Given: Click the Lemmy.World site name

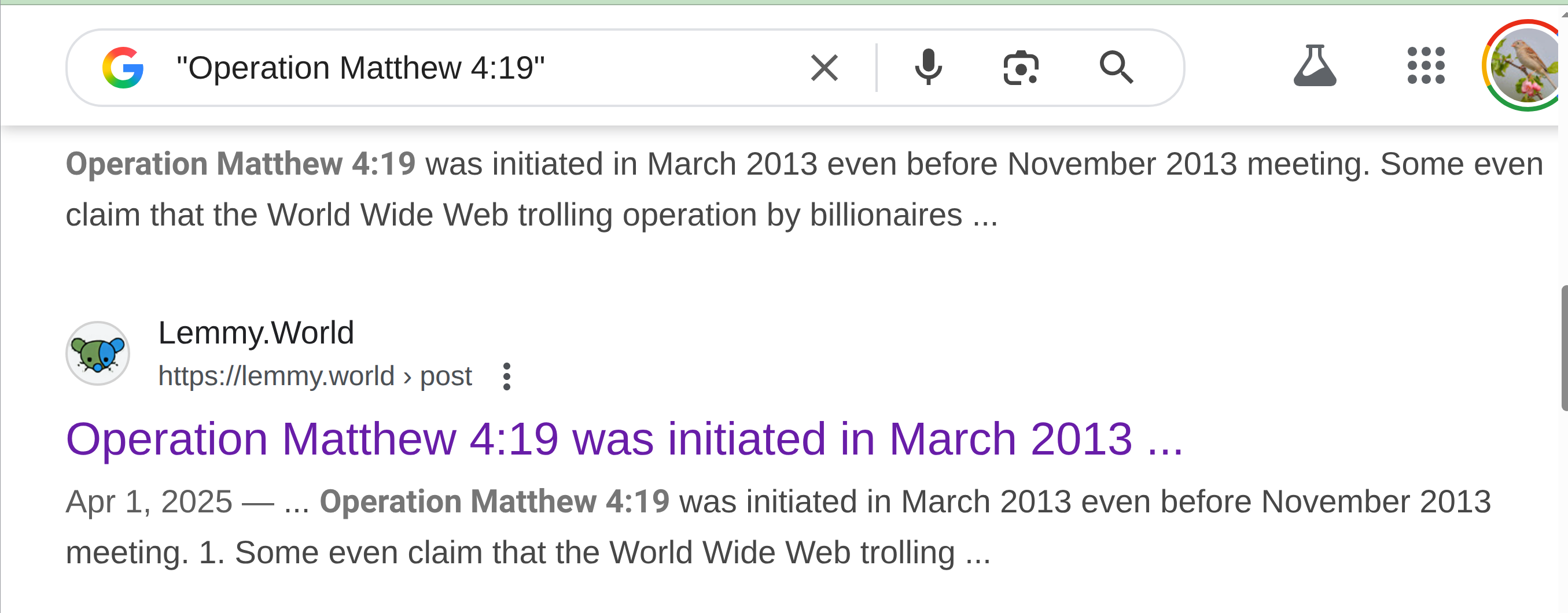Looking at the screenshot, I should pos(256,333).
